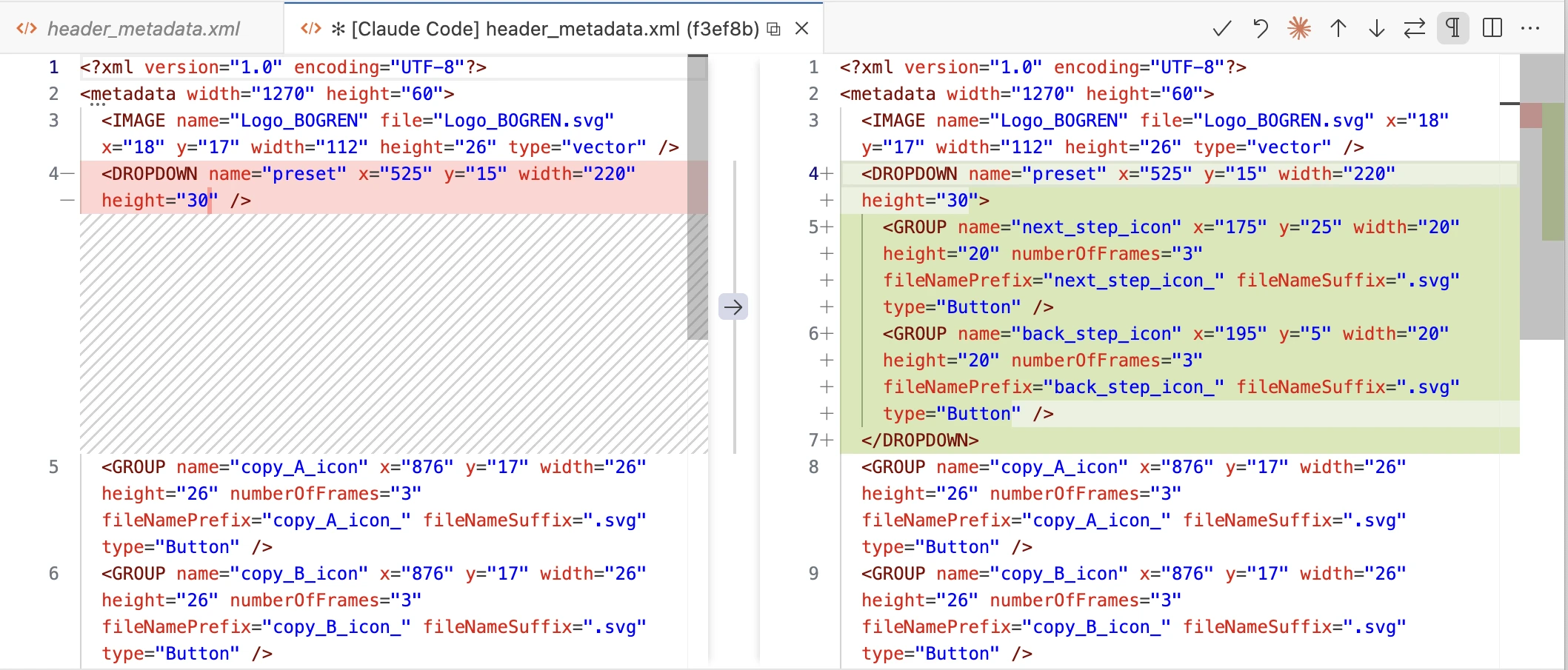The height and width of the screenshot is (670, 1568).
Task: Open the More Actions ellipsis menu
Action: [1531, 29]
